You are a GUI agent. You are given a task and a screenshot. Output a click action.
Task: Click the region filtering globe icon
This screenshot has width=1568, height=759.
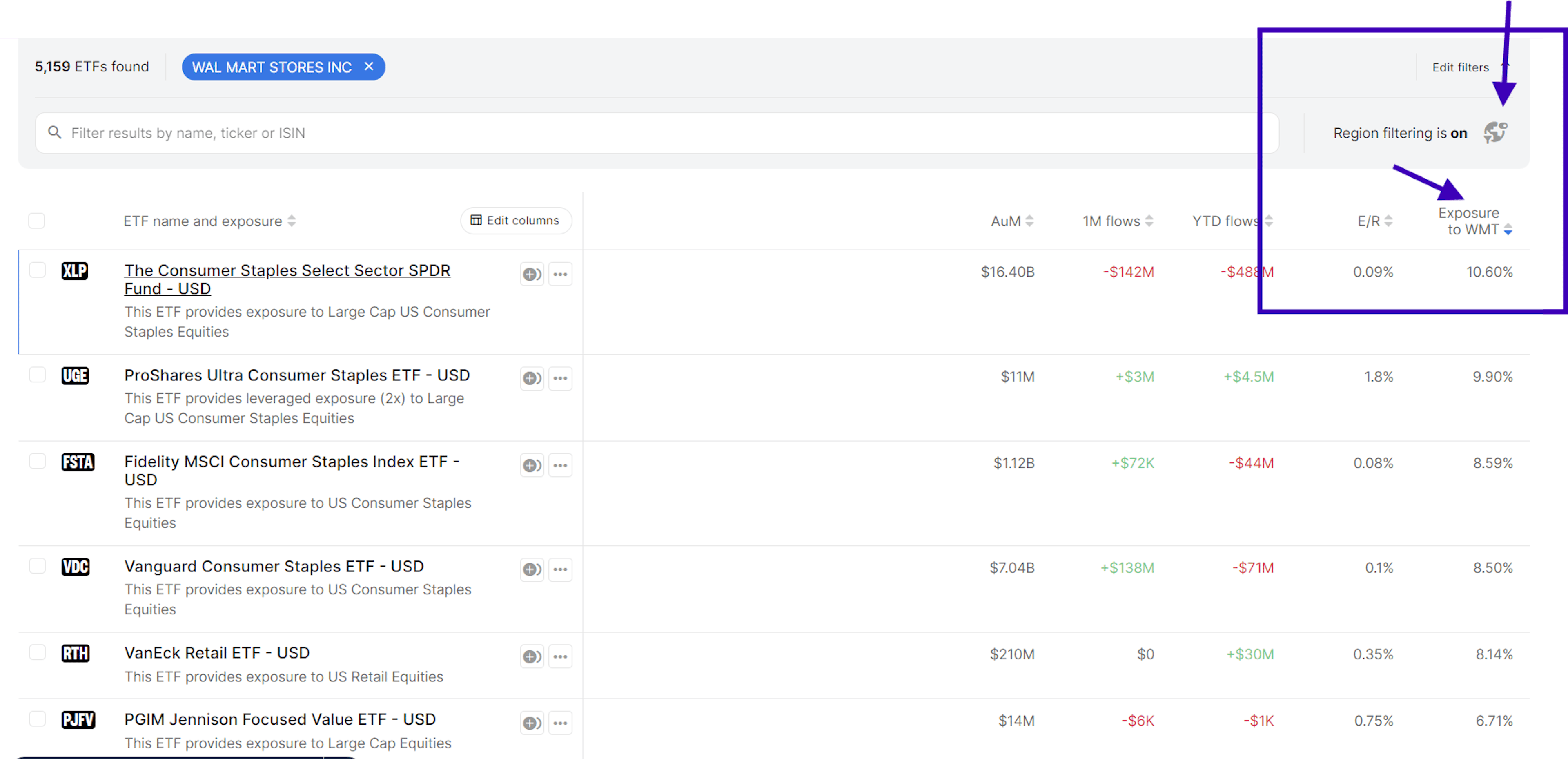pyautogui.click(x=1496, y=132)
